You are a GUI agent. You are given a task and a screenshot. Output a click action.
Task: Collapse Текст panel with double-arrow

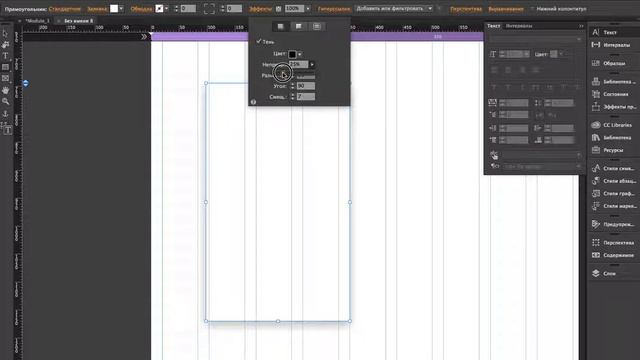tap(581, 26)
